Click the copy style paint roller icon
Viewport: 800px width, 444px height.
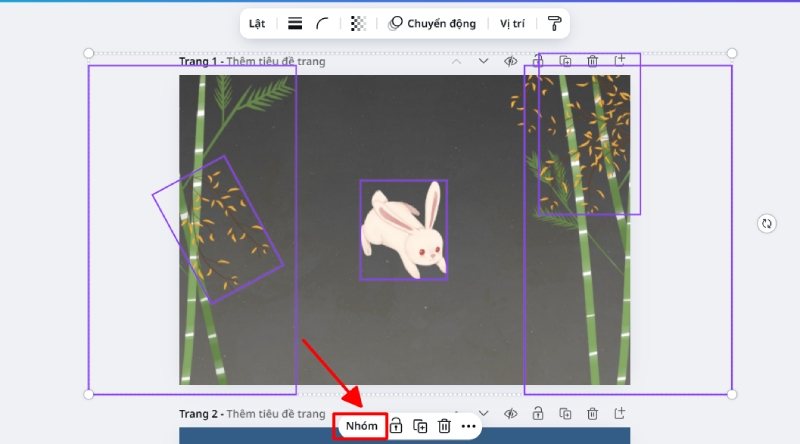tap(555, 23)
